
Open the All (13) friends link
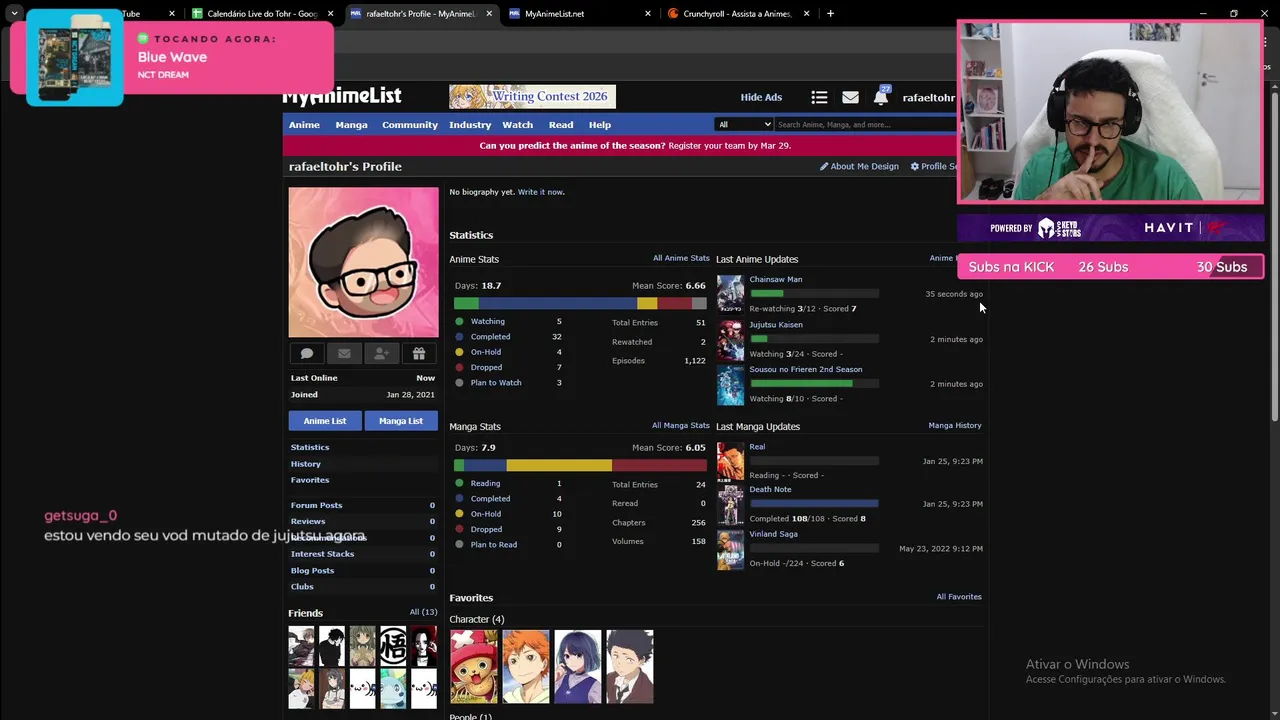click(x=423, y=612)
